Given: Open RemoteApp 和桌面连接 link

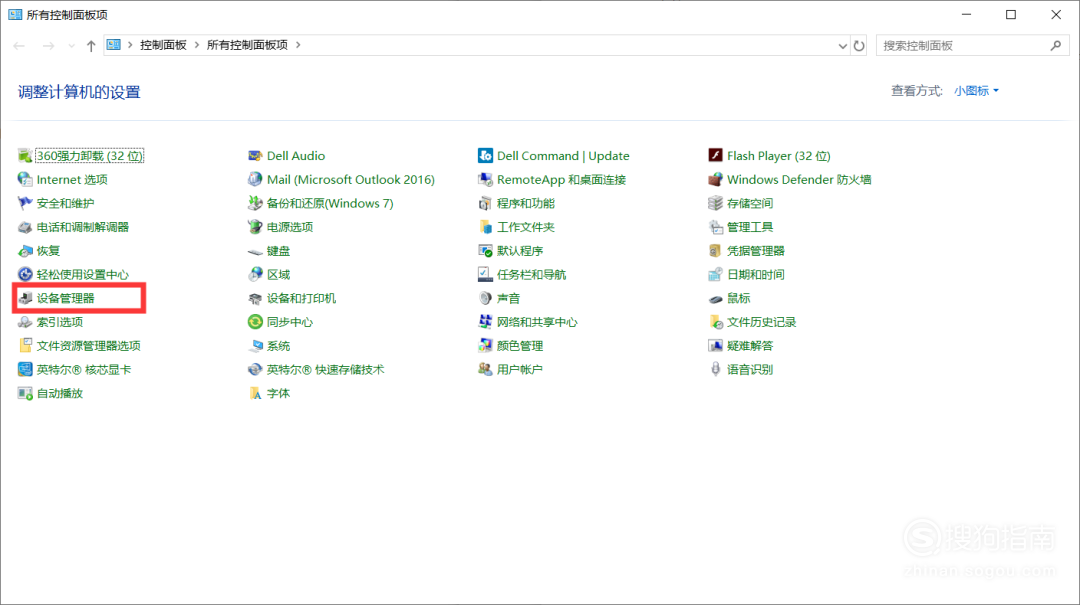Looking at the screenshot, I should point(561,180).
